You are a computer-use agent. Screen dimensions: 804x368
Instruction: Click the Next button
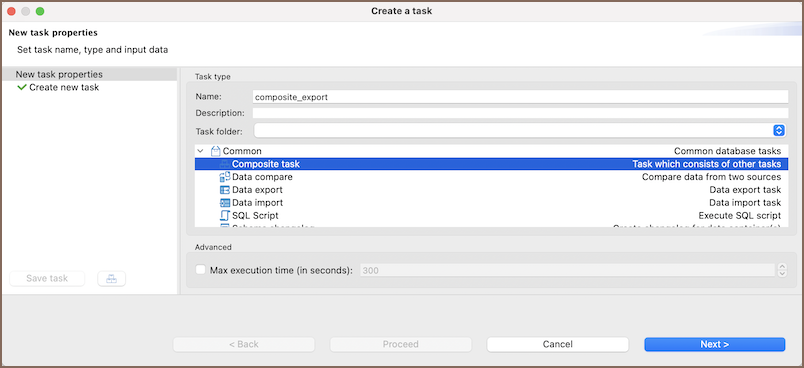point(714,344)
